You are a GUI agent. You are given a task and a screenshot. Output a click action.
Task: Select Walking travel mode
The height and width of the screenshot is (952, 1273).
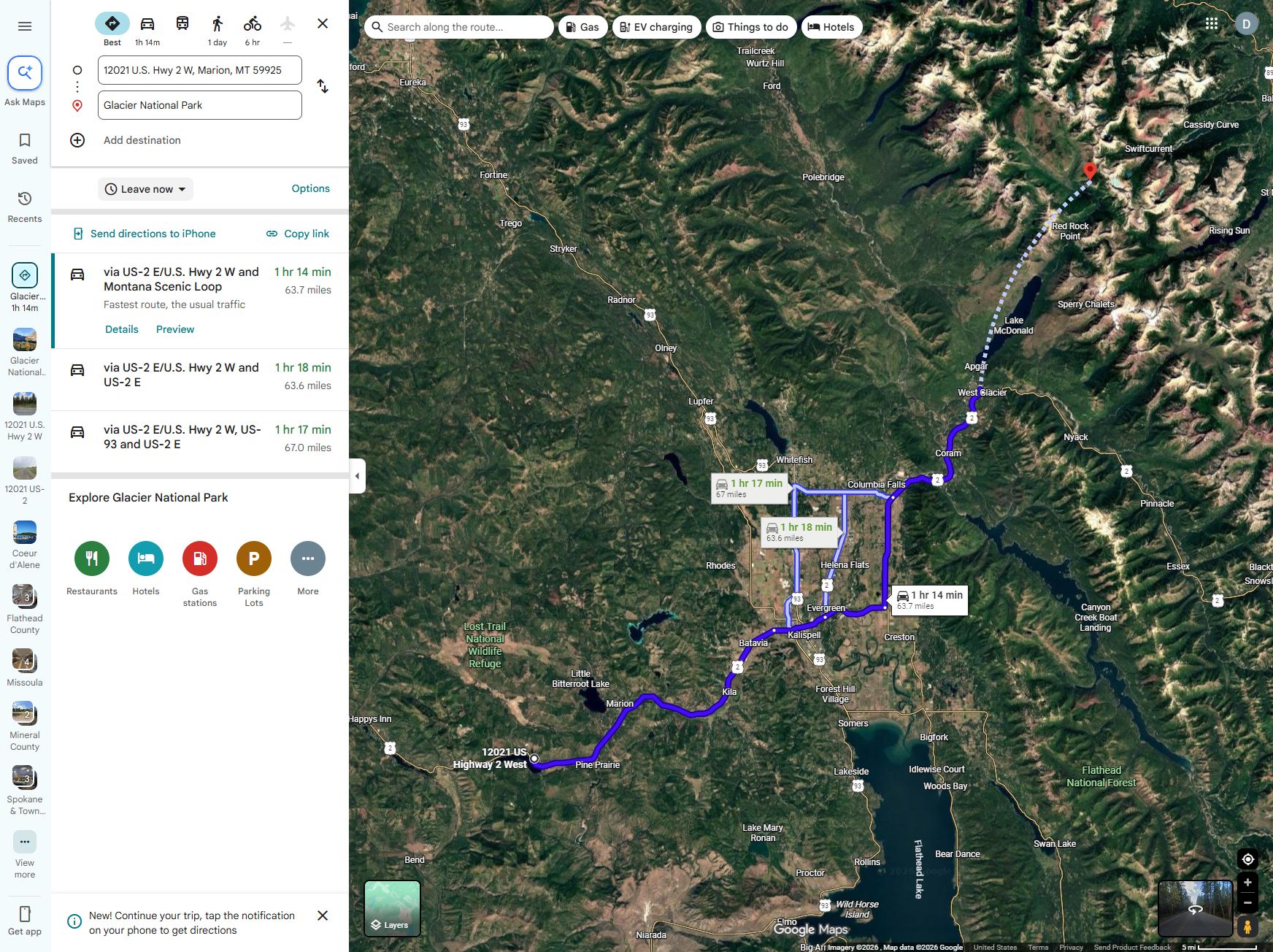[218, 29]
